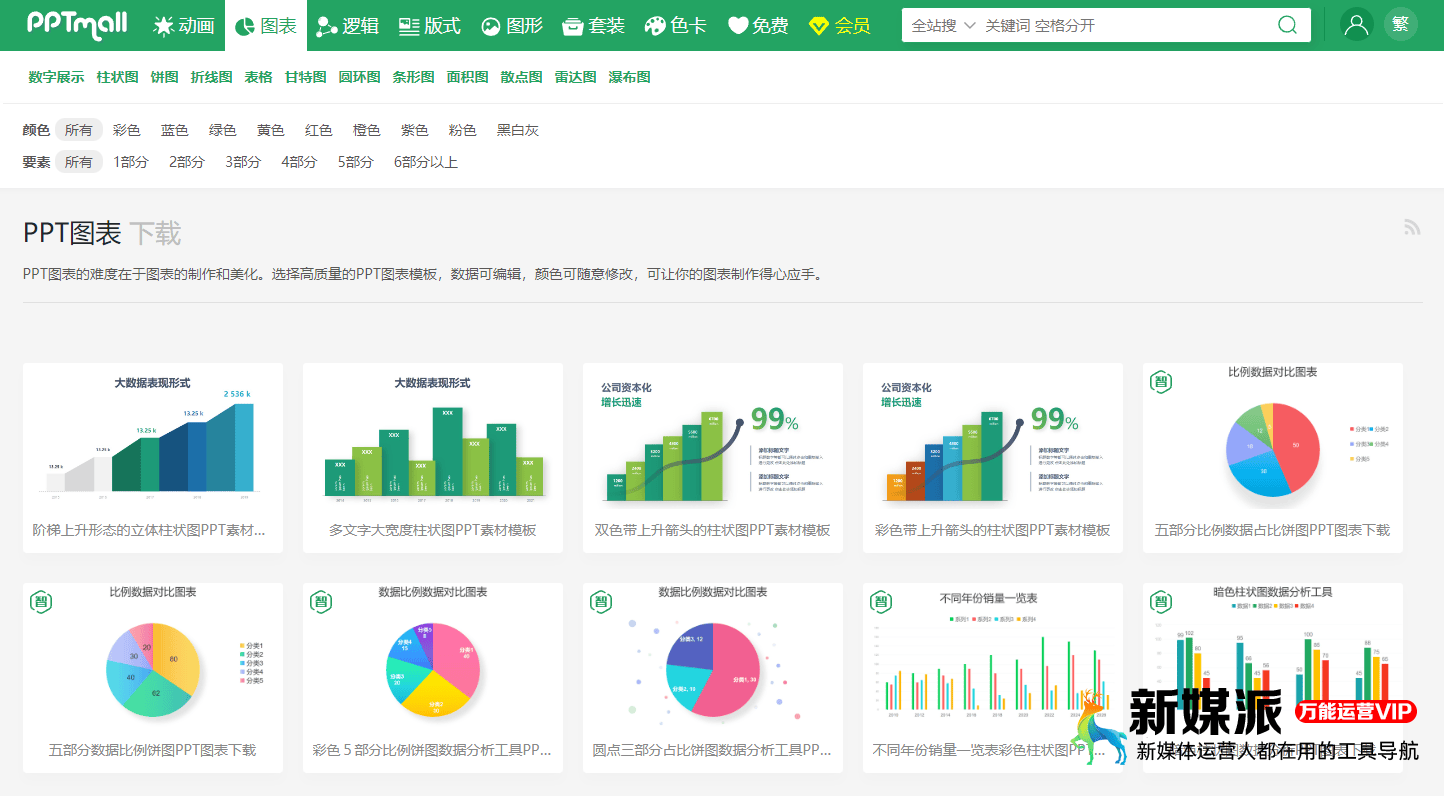This screenshot has height=796, width=1444.
Task: Click the RSS feed icon
Action: point(1412,228)
